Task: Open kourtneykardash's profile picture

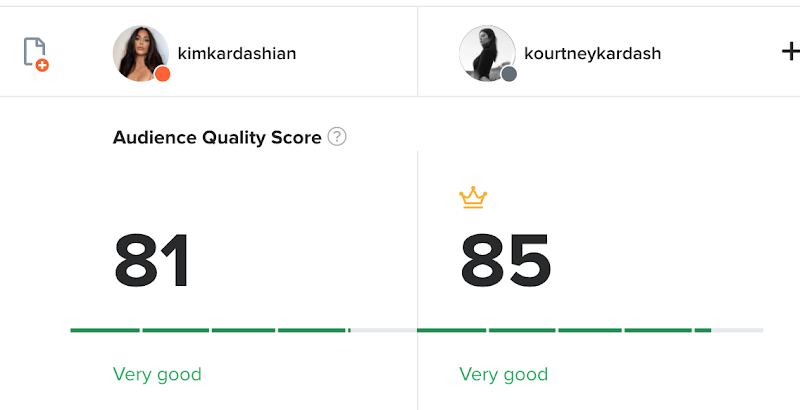Action: [x=487, y=53]
